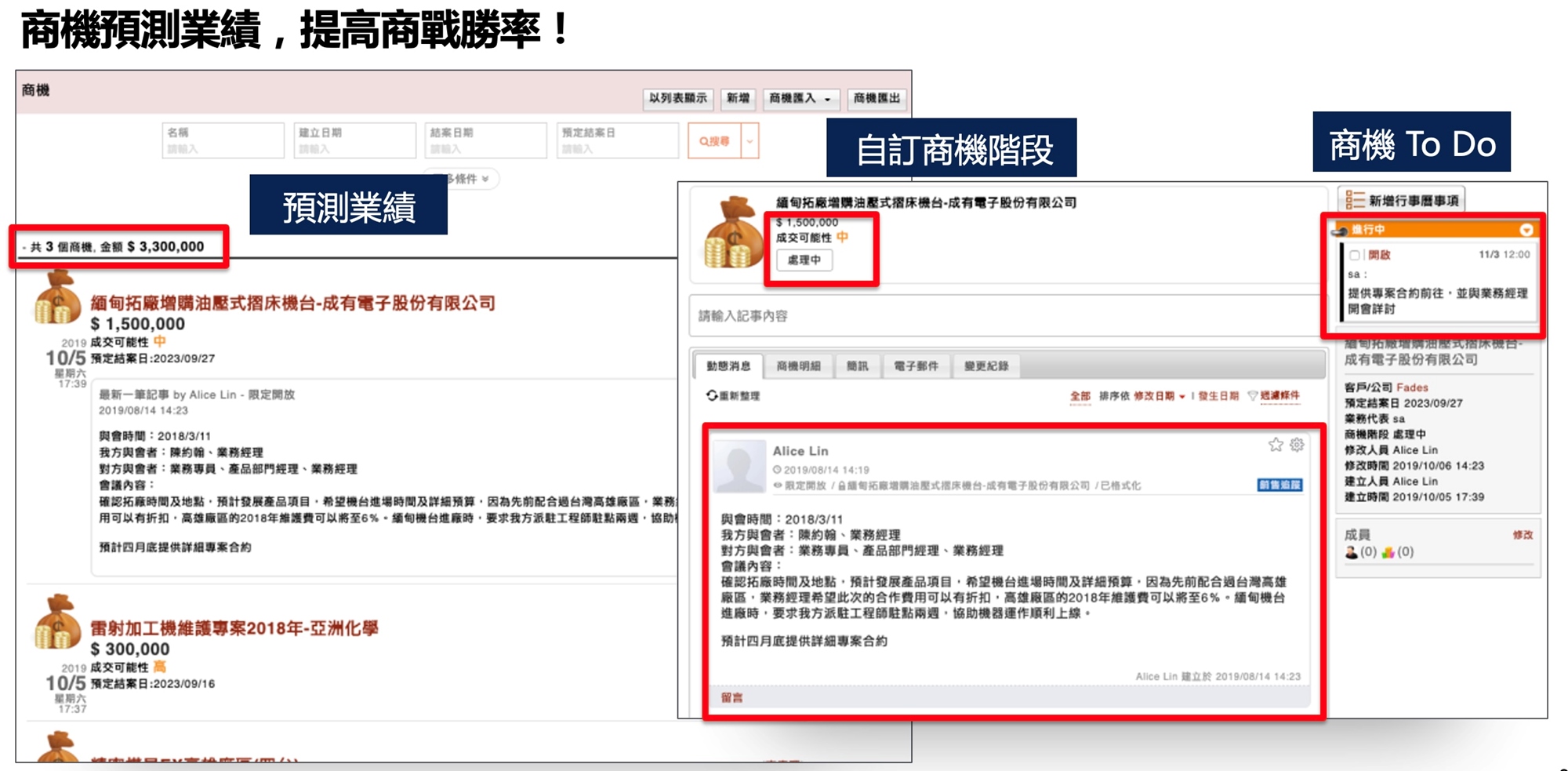
Task: Open gear settings on Alice Lin note
Action: (x=1297, y=446)
